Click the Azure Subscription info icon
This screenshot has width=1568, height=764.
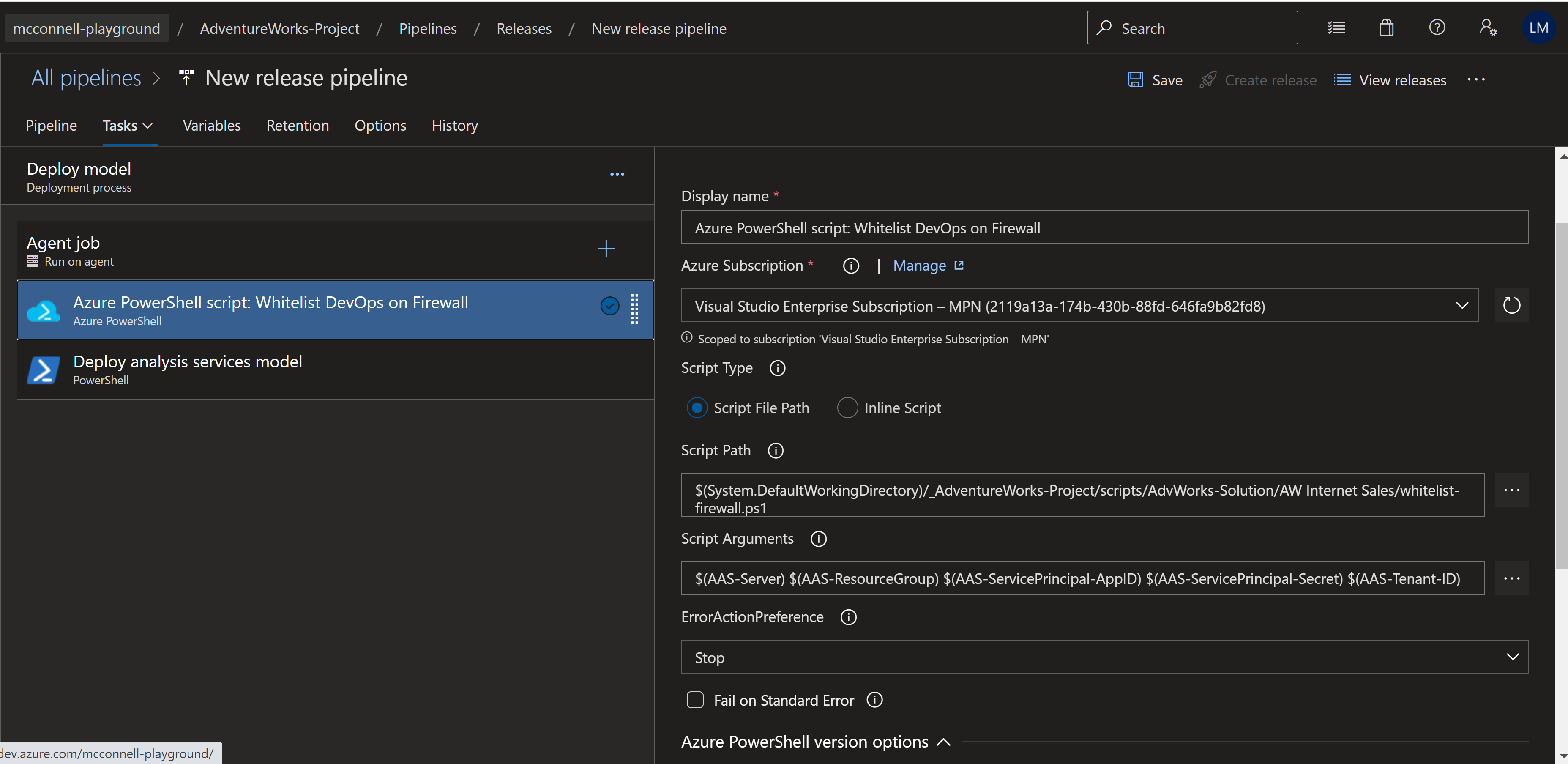pyautogui.click(x=851, y=266)
